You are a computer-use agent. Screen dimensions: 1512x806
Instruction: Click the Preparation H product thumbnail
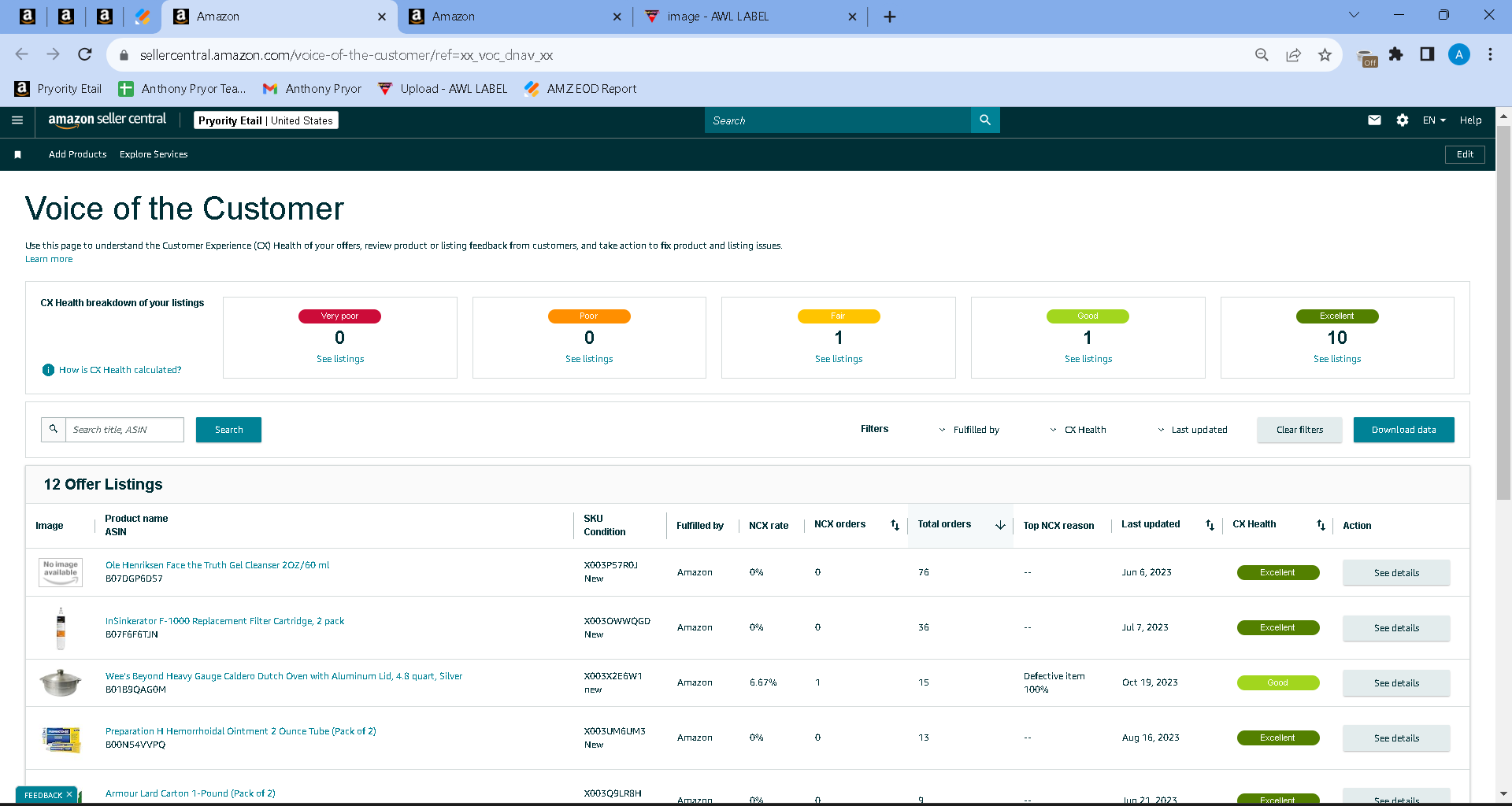(x=61, y=739)
